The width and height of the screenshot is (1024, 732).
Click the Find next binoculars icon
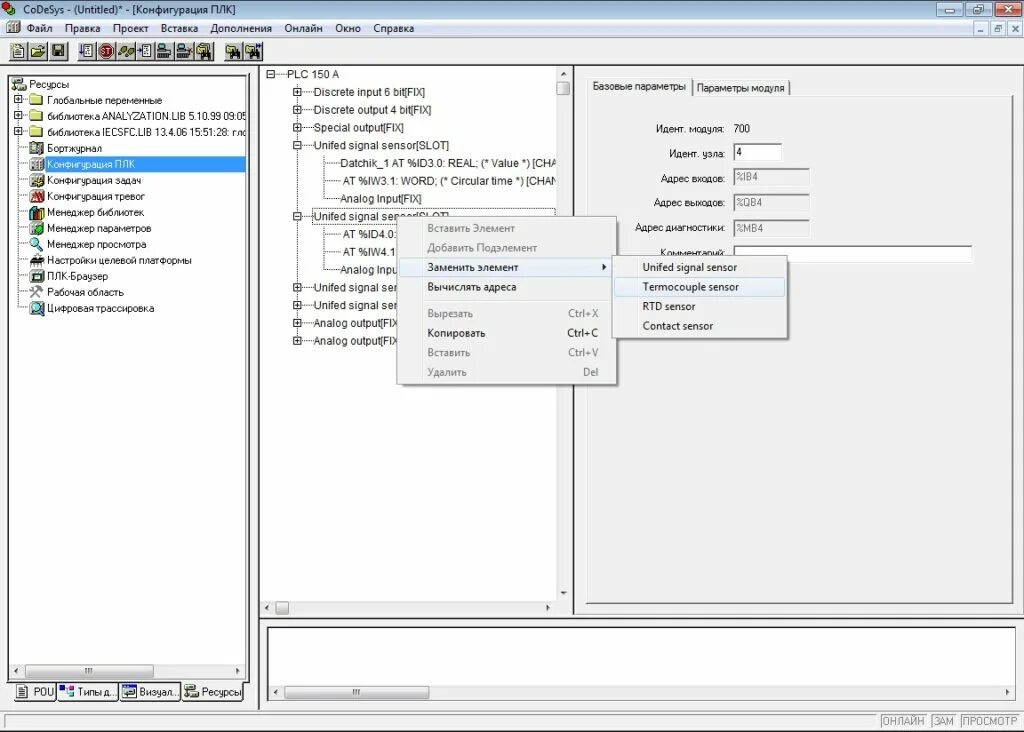(x=253, y=51)
